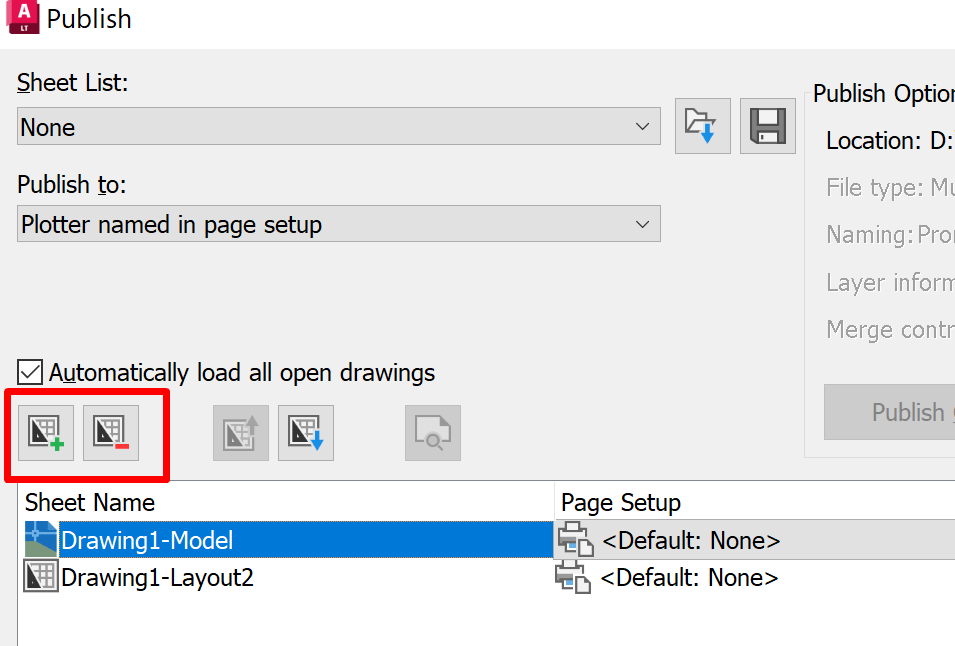Image resolution: width=955 pixels, height=646 pixels.
Task: Click the layout icon beside Drawing1-Layout2
Action: [40, 577]
